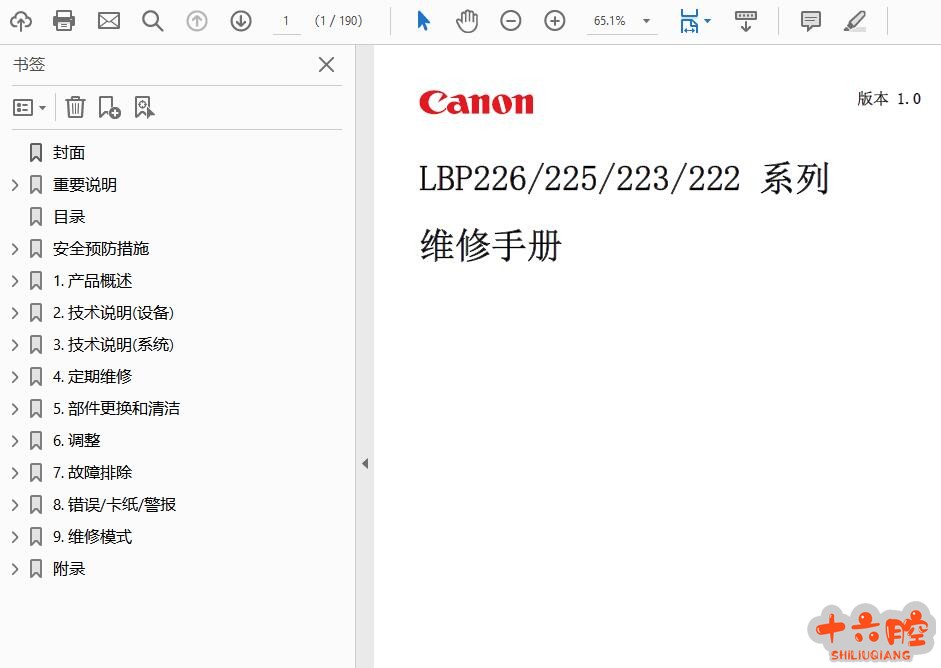Screen dimensions: 941x668
Task: Select the hand pan tool
Action: point(467,20)
